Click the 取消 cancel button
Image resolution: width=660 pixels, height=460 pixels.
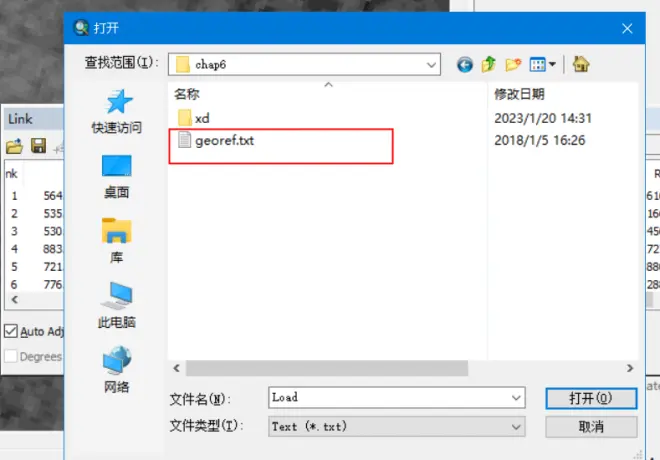click(591, 427)
